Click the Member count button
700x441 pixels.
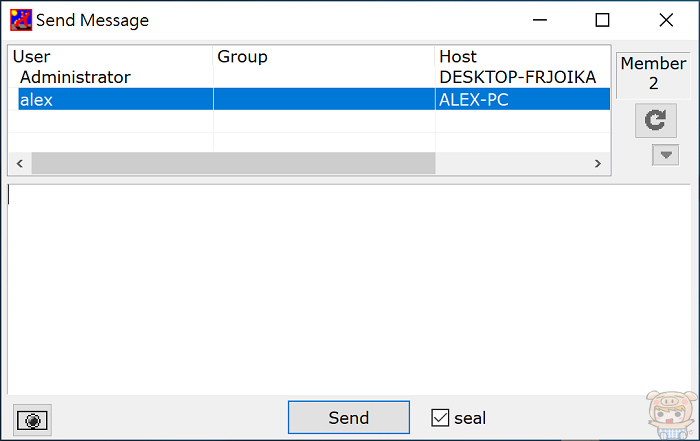point(653,73)
